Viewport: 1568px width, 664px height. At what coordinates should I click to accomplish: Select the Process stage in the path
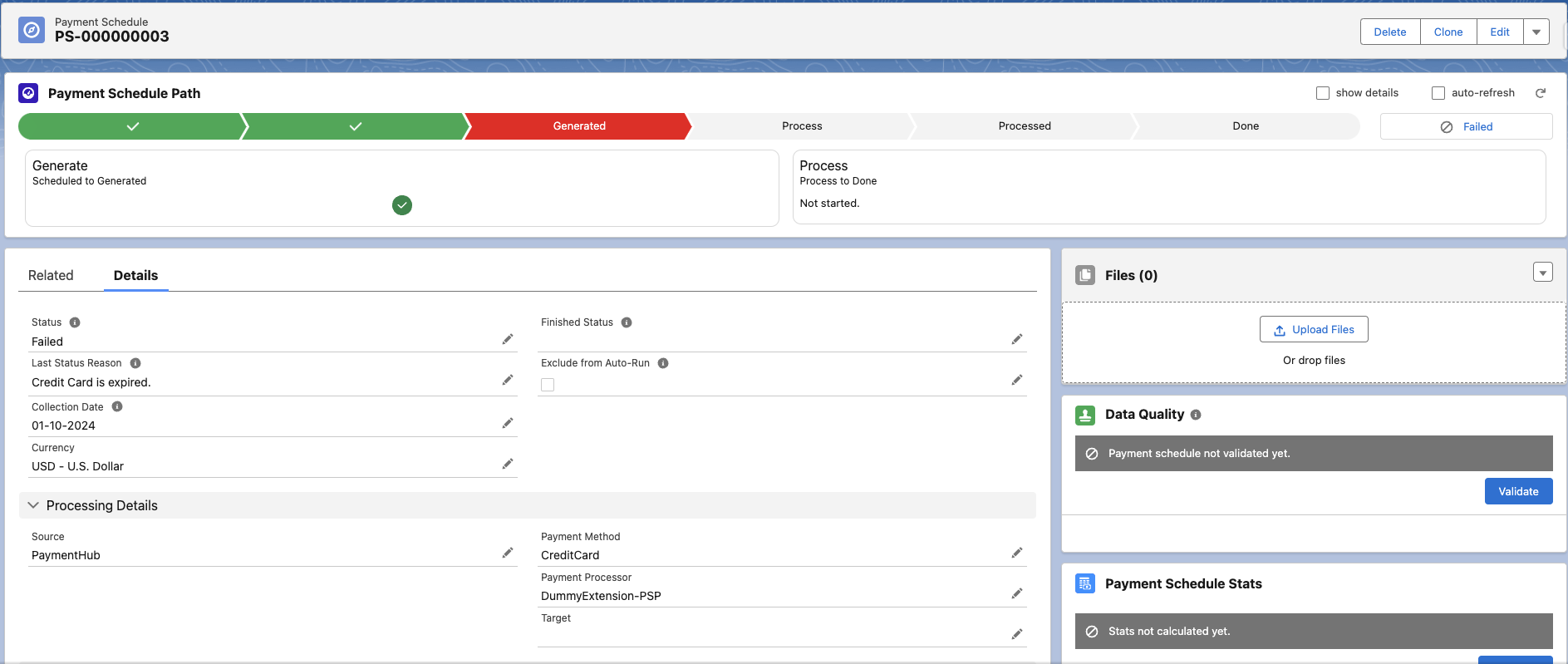801,126
